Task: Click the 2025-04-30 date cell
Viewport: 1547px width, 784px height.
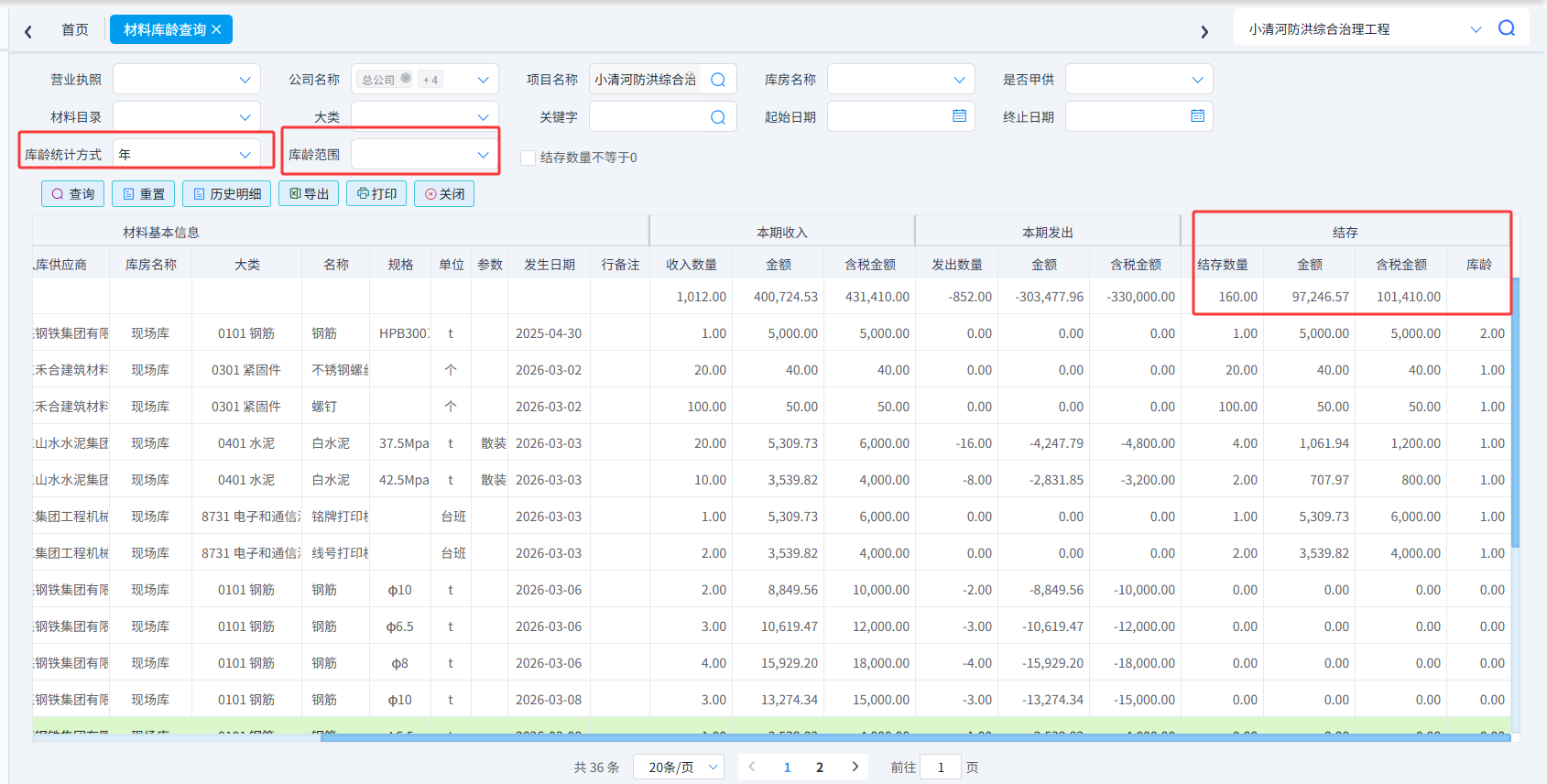Action: coord(549,333)
